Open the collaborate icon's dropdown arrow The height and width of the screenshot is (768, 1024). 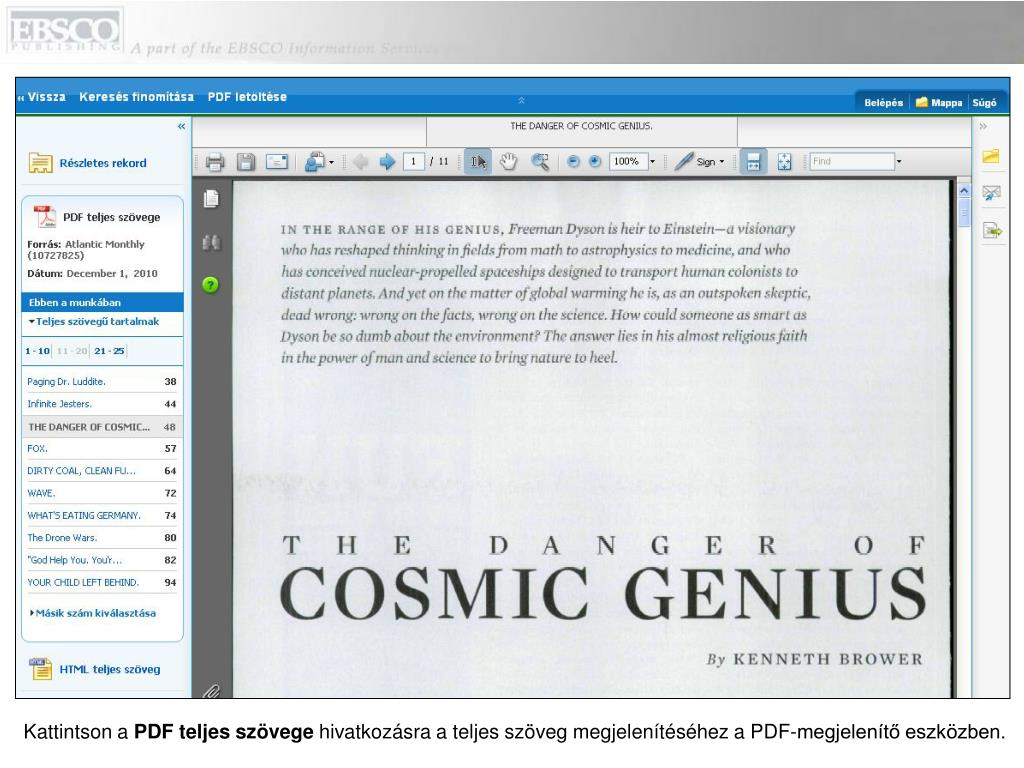(332, 162)
